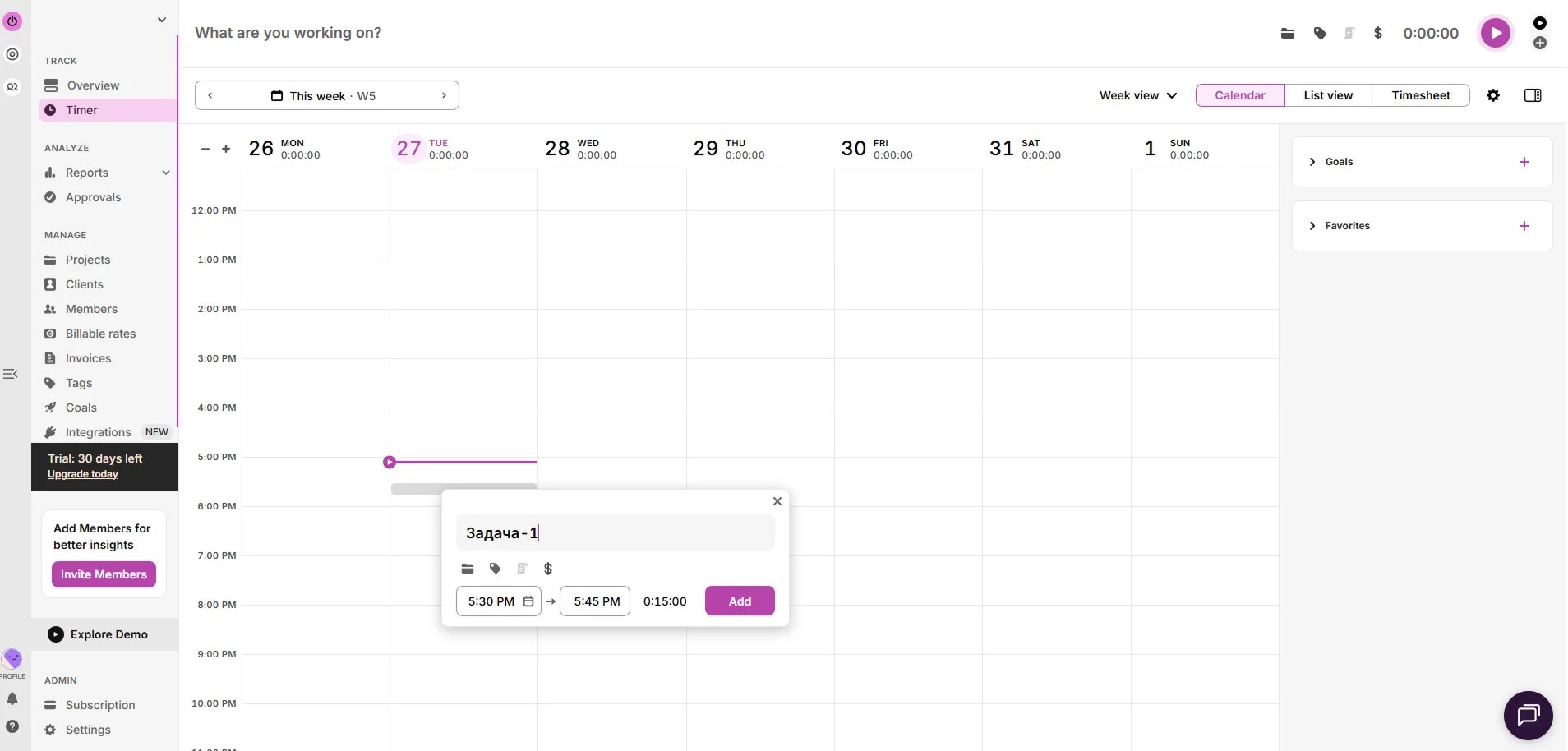Click the Invite Members button
This screenshot has height=751, width=1568.
pyautogui.click(x=104, y=574)
